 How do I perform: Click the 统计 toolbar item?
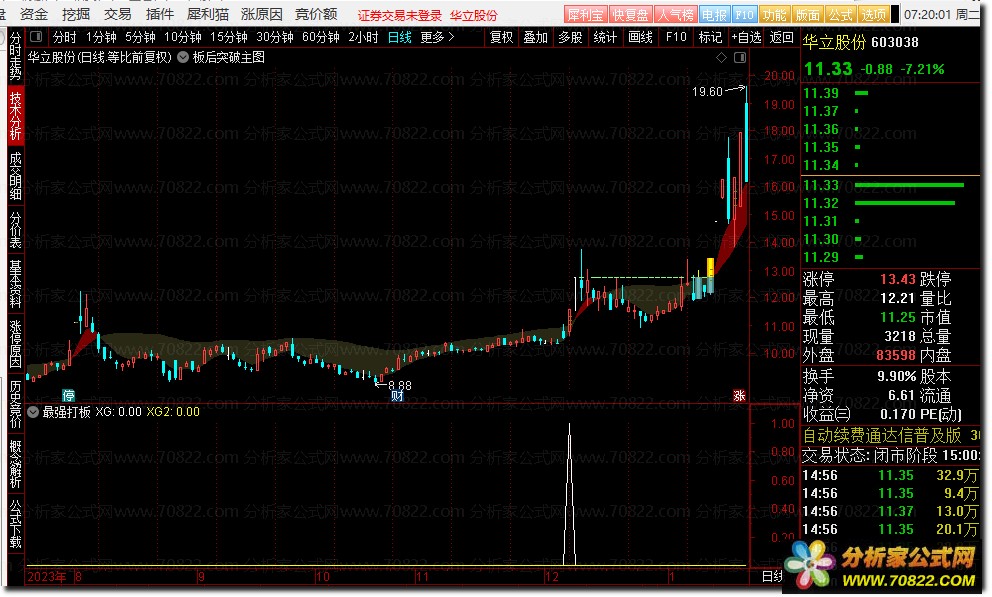pos(605,37)
